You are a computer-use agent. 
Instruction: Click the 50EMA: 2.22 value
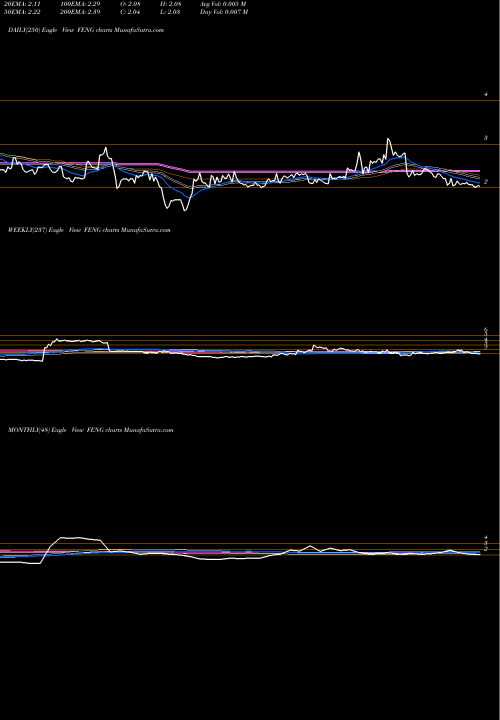[23, 12]
